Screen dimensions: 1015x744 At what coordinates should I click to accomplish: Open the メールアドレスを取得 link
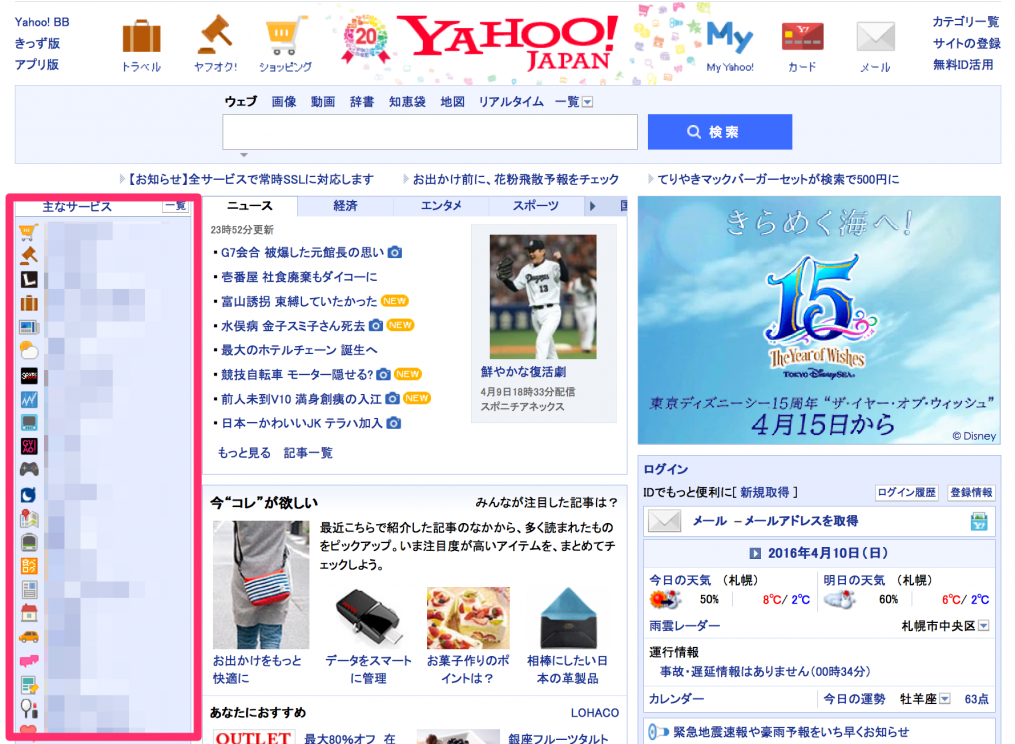801,521
